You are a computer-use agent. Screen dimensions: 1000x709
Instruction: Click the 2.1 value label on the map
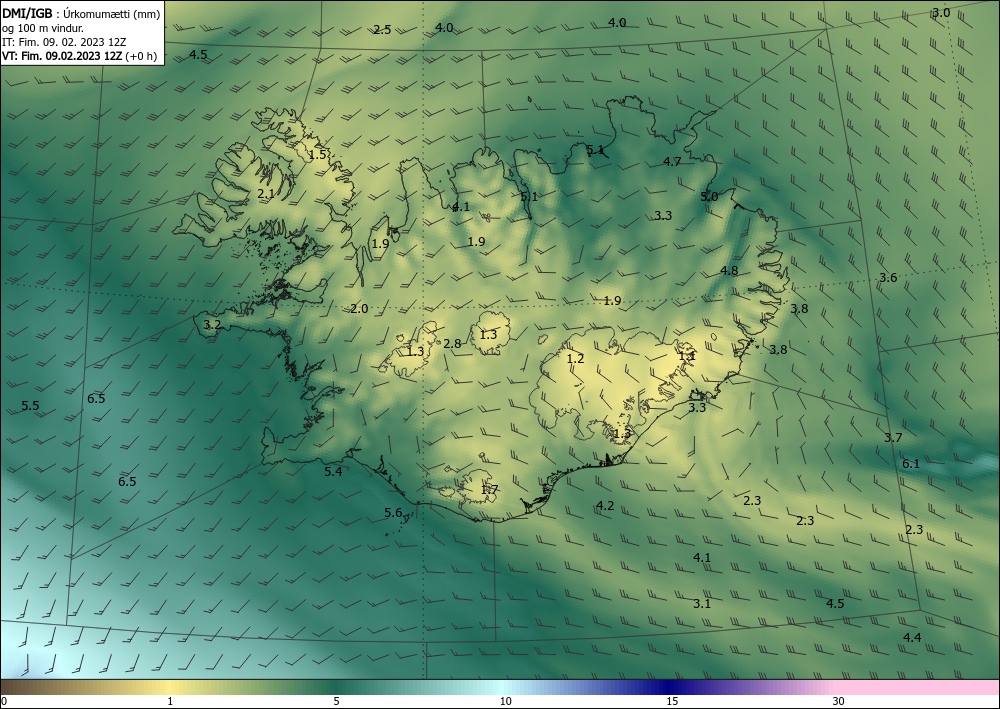pyautogui.click(x=265, y=193)
